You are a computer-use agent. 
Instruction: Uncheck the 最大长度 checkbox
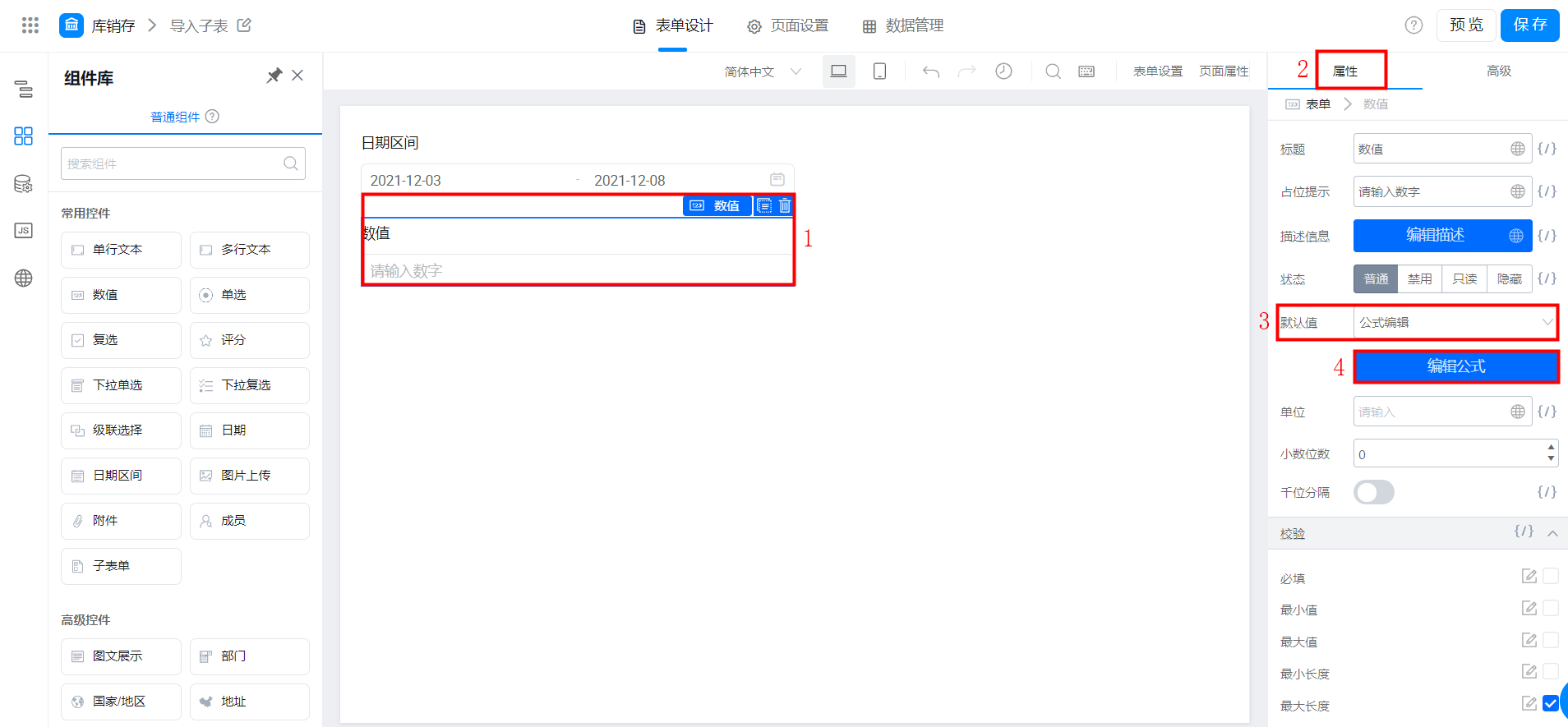[x=1551, y=703]
